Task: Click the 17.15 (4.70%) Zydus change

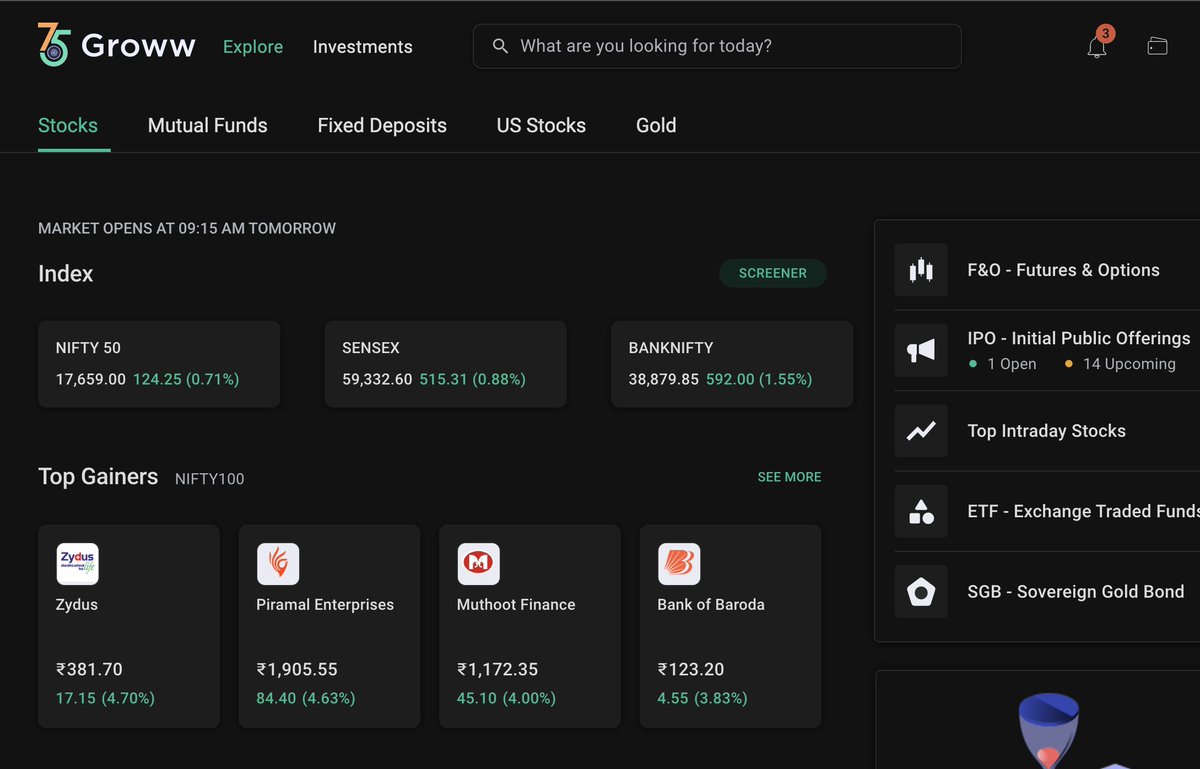Action: 105,698
